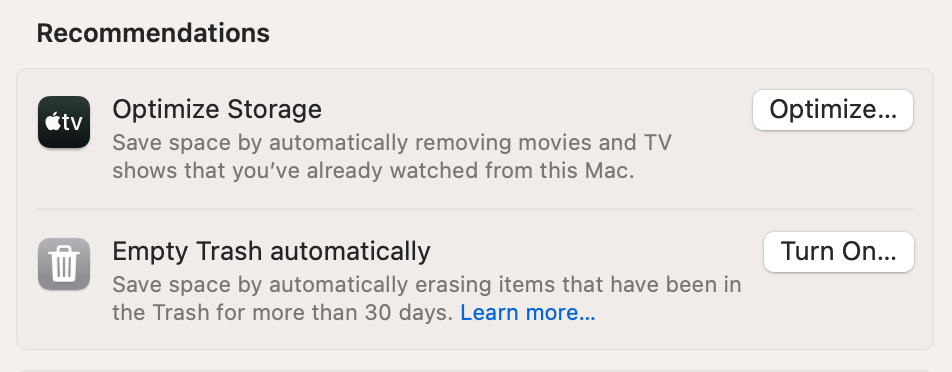The image size is (952, 372).
Task: Click the Apple TV app icon
Action: 64,122
